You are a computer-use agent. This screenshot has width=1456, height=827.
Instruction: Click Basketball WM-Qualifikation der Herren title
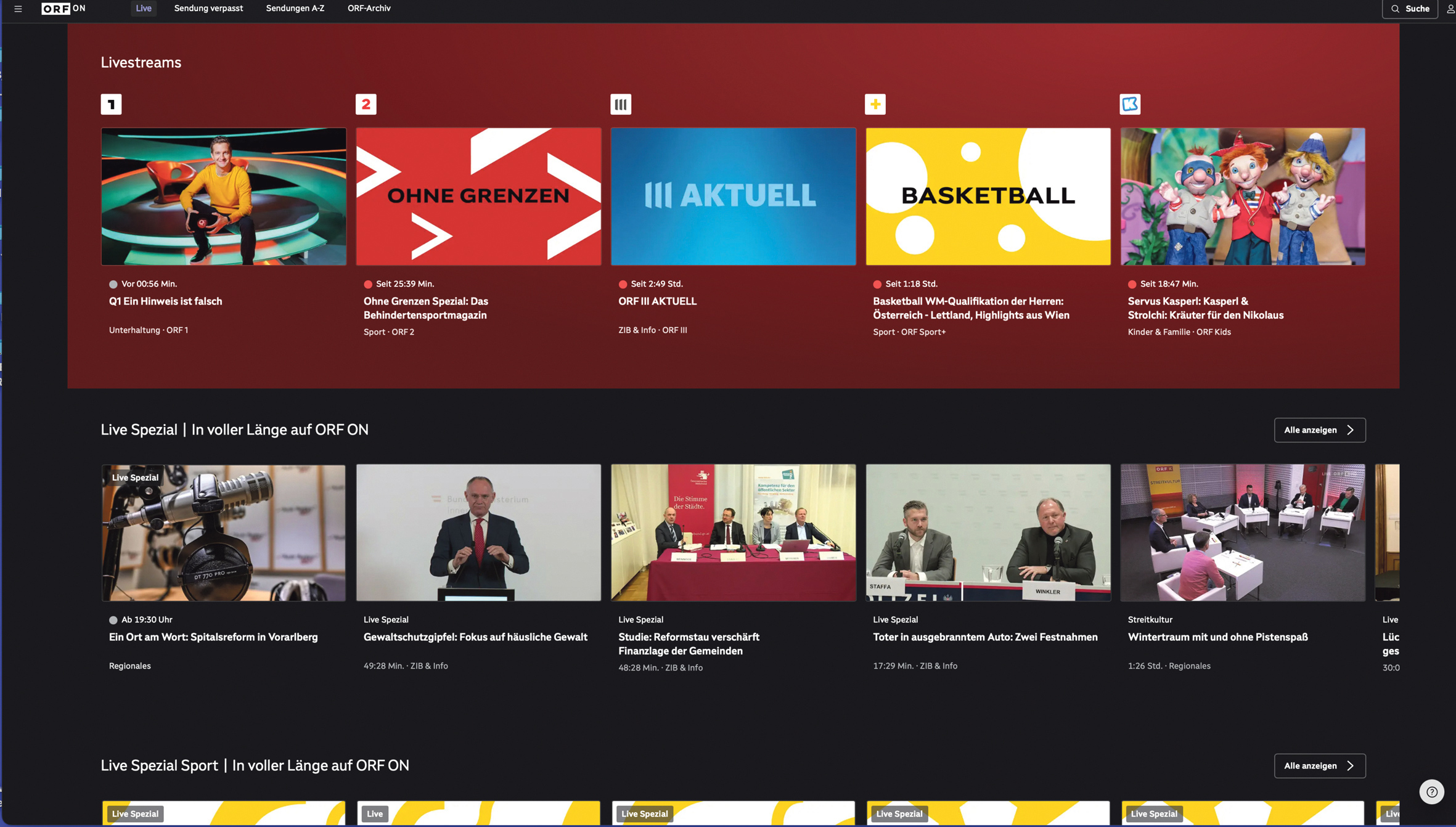pos(971,308)
